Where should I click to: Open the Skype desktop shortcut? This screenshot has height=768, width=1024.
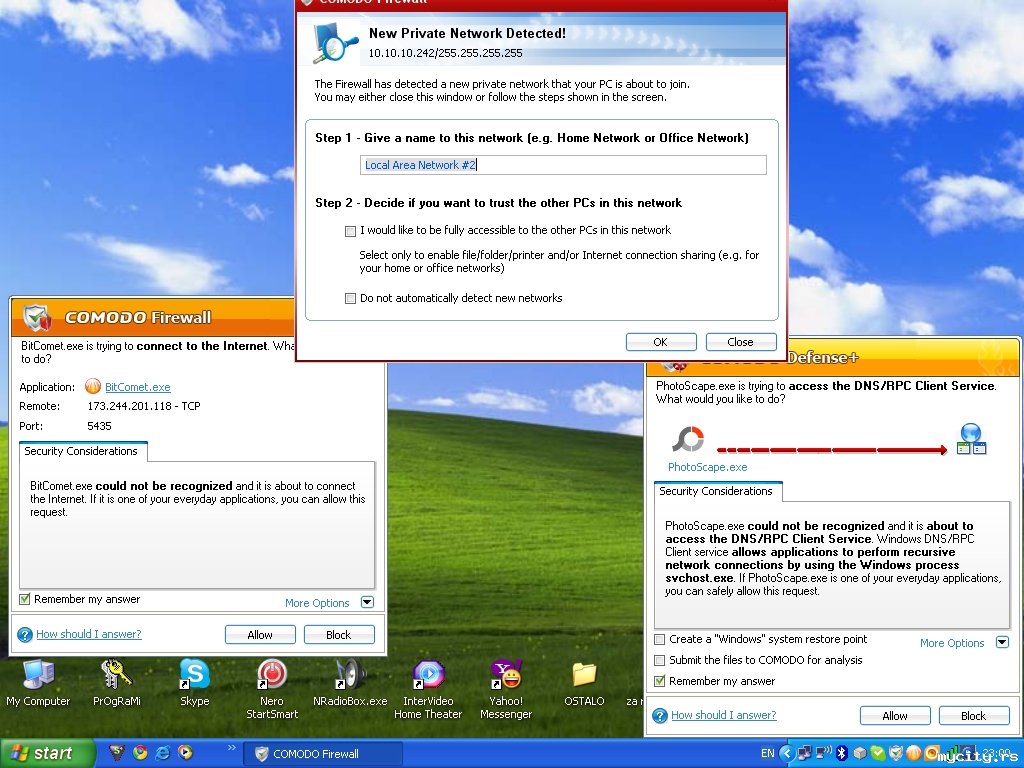point(194,683)
